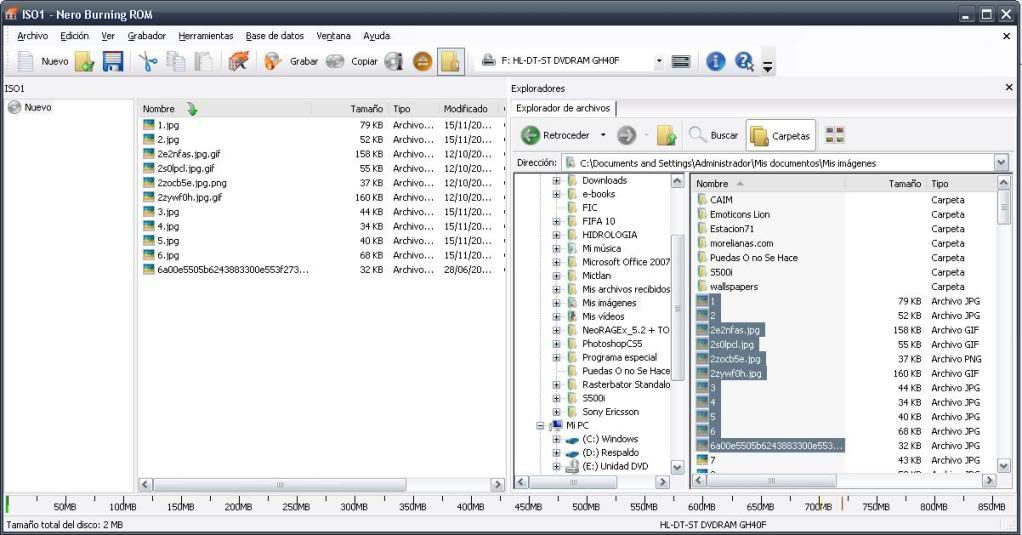The height and width of the screenshot is (535, 1022).
Task: Select the Explorador de archivos tab
Action: [x=564, y=108]
